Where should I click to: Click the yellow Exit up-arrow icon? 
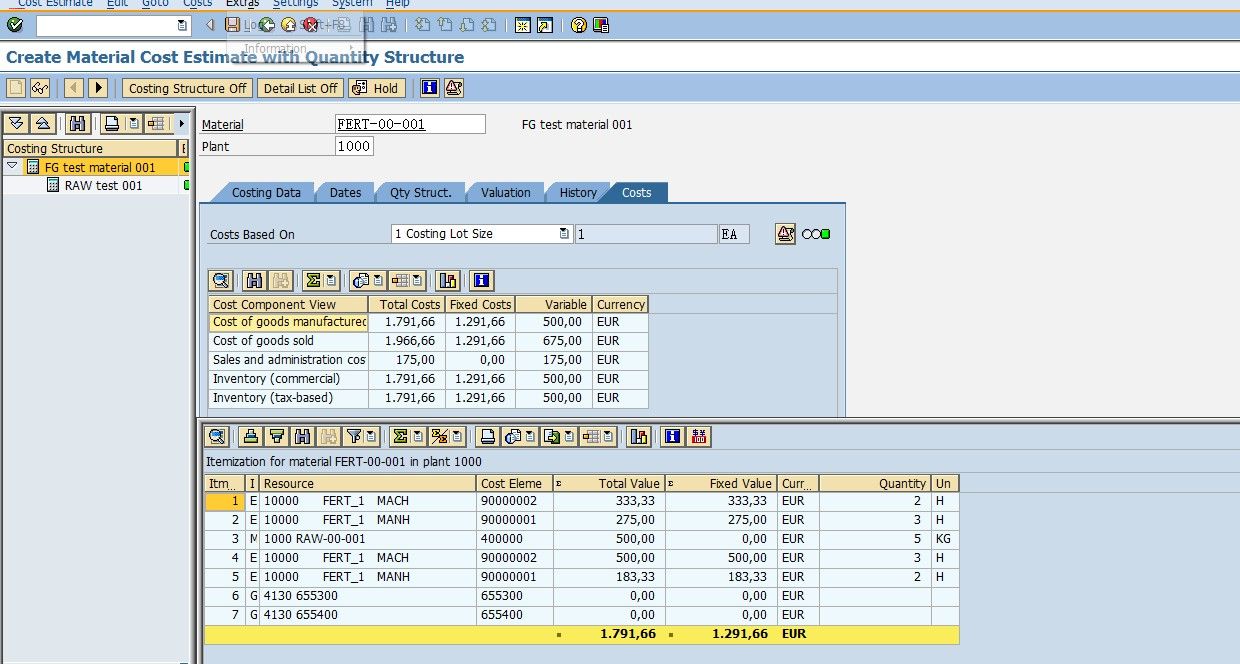288,25
